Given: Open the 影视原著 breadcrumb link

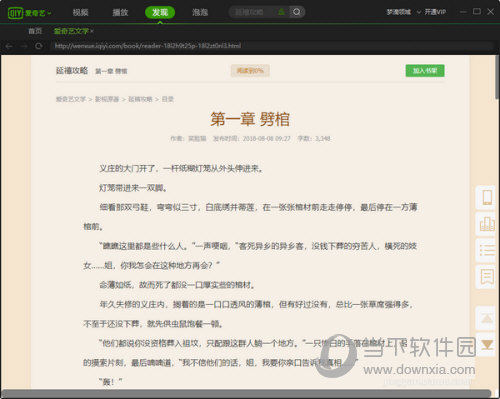Looking at the screenshot, I should [107, 99].
